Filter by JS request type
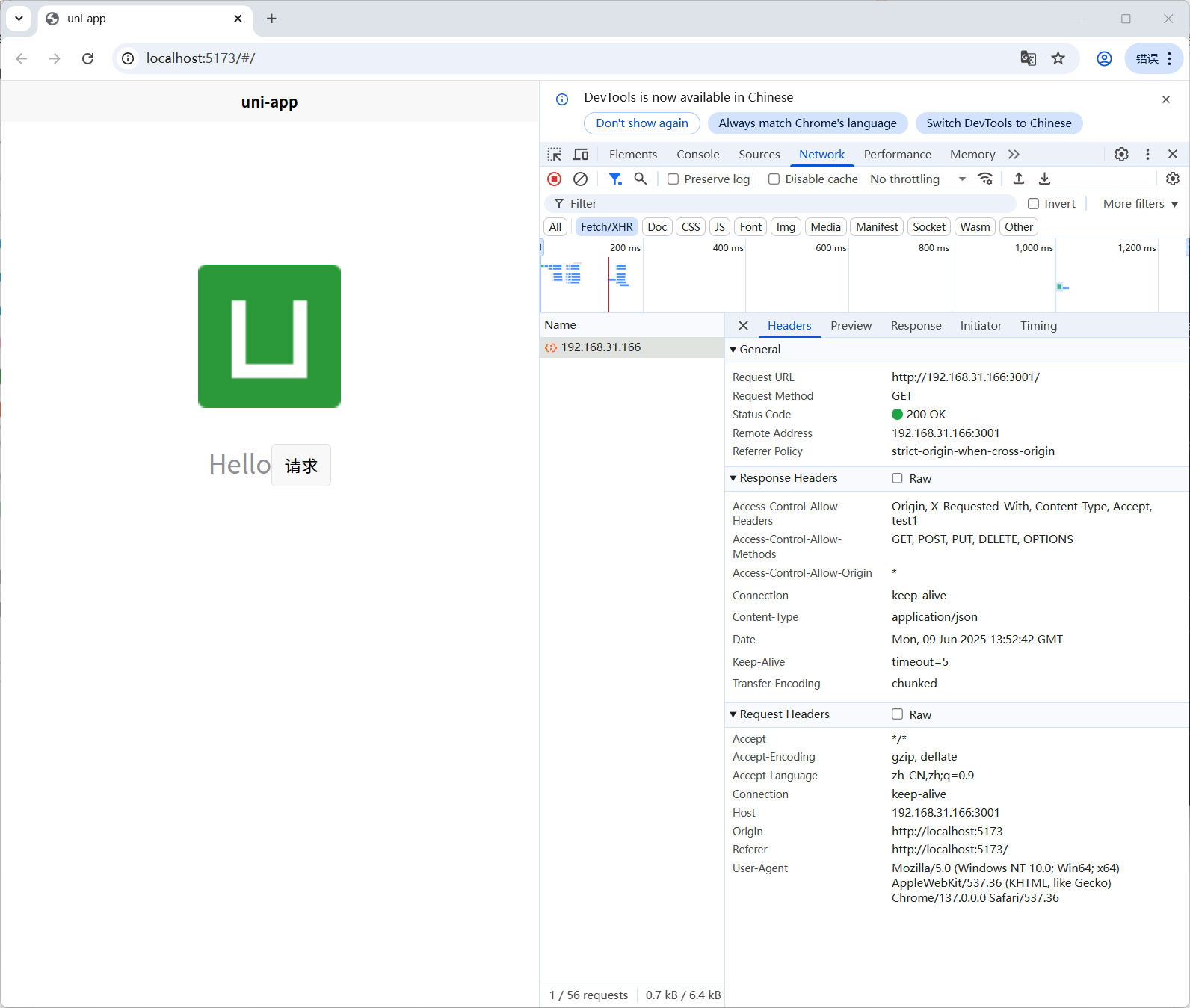Screen dimensions: 1190x1008 [719, 227]
